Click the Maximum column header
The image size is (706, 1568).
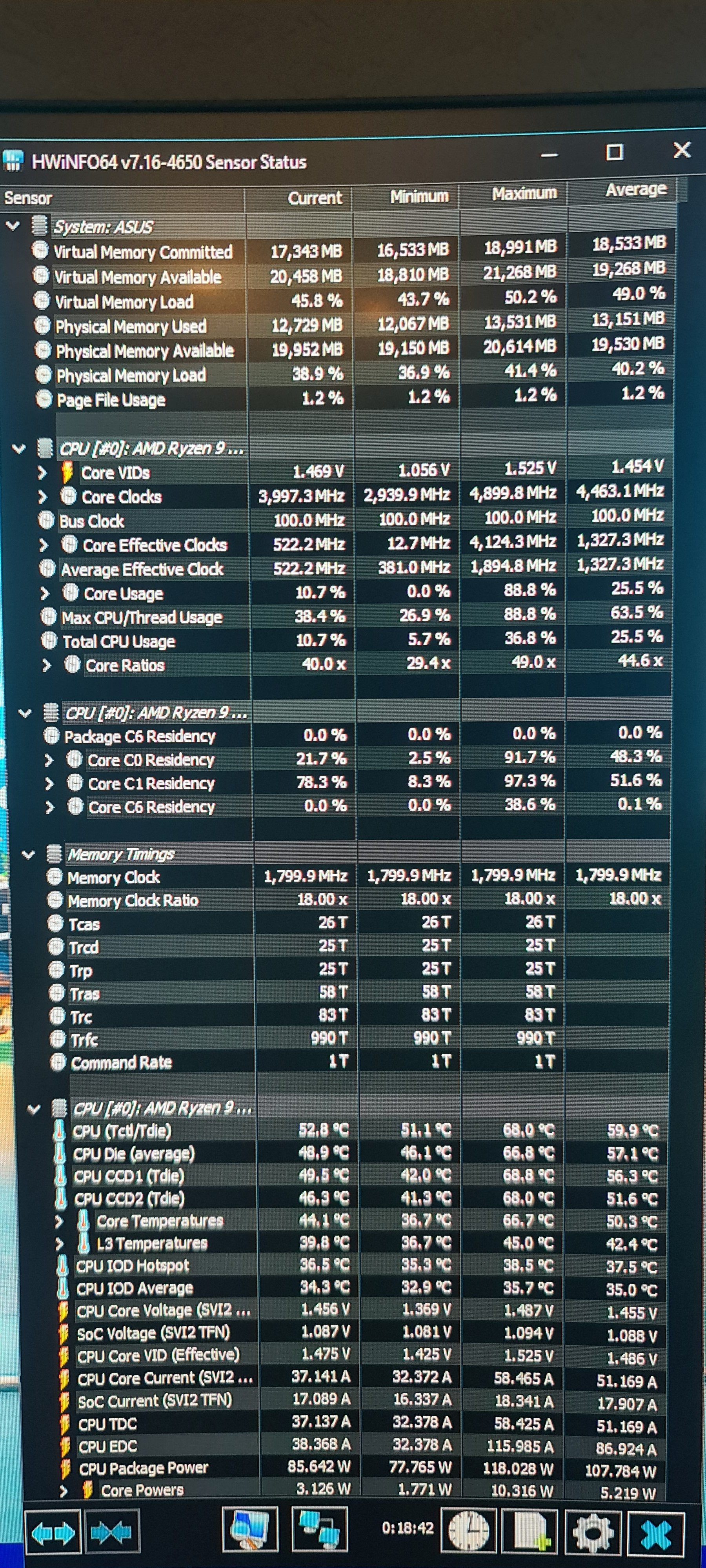coord(513,194)
